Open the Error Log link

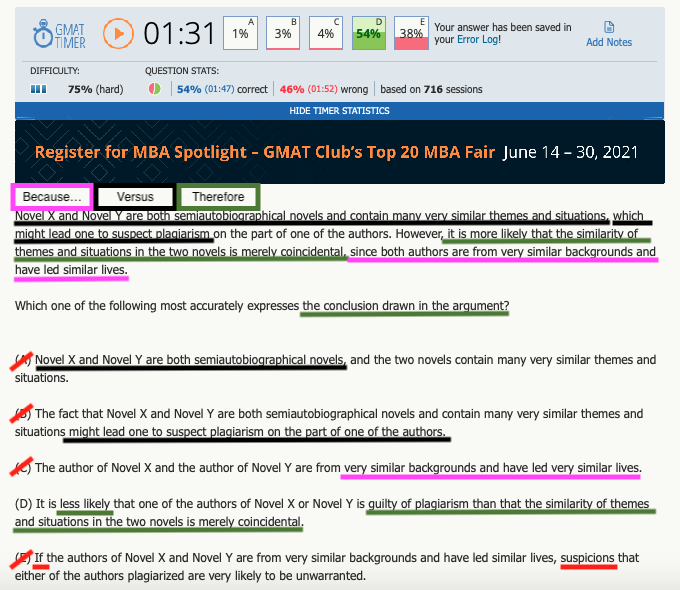click(478, 39)
